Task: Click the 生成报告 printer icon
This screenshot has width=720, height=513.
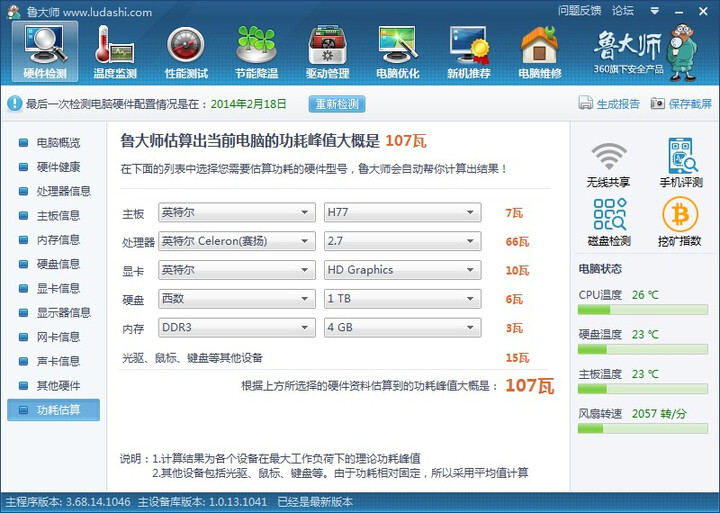Action: (585, 103)
